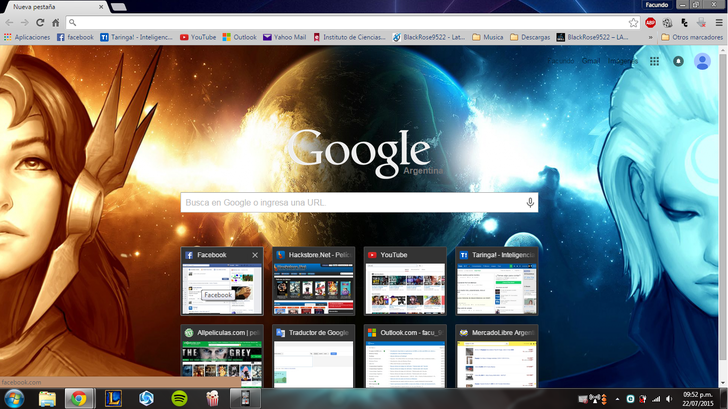This screenshot has width=728, height=409.
Task: Bookmark this page with the star
Action: (633, 22)
